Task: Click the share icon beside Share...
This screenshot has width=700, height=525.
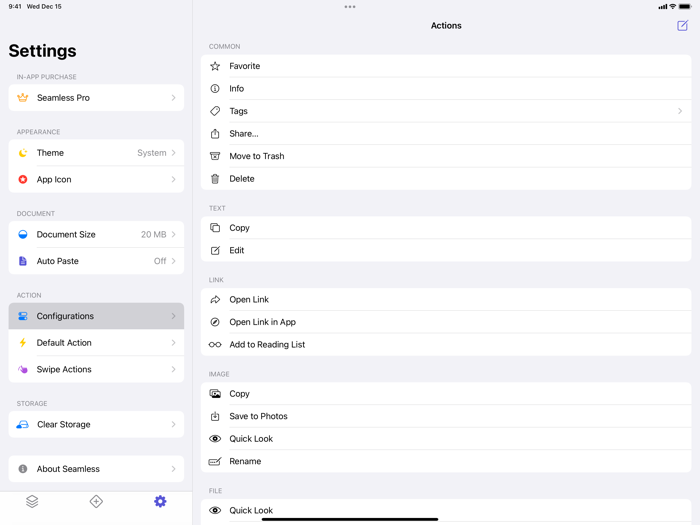Action: click(x=215, y=133)
